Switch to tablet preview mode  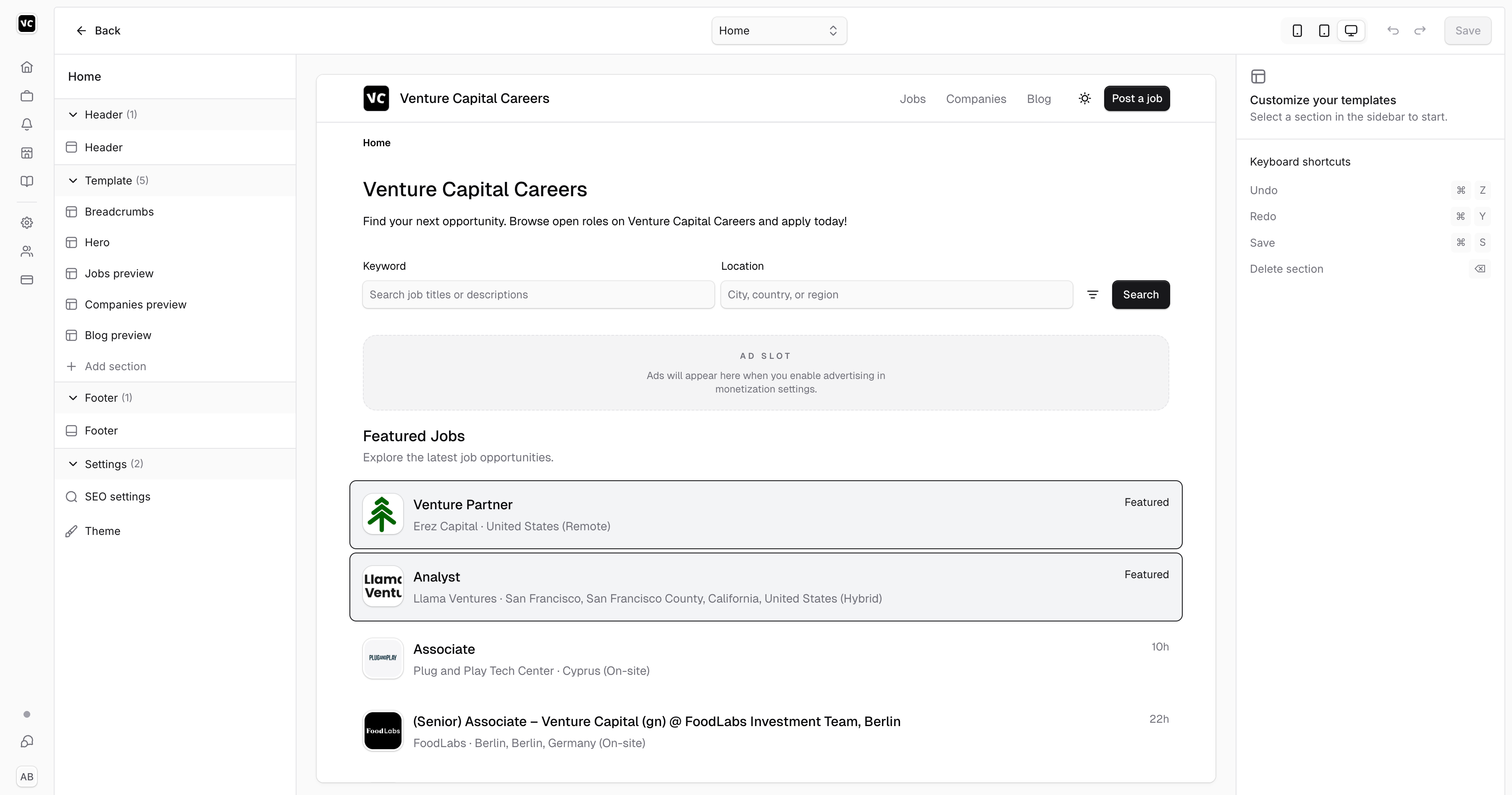pos(1324,31)
